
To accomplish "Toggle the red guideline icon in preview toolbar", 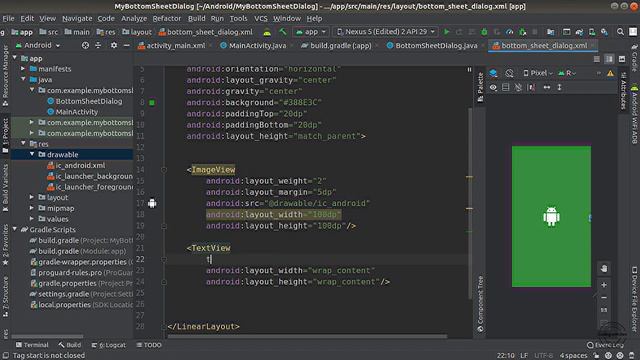I will point(531,87).
